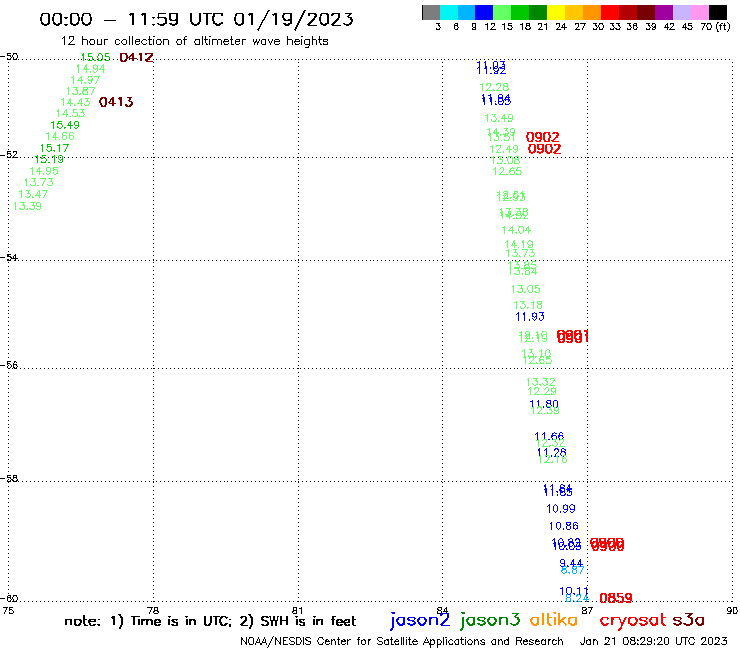Select the 12.29 wave height value
This screenshot has height=650, width=740.
pyautogui.click(x=542, y=391)
